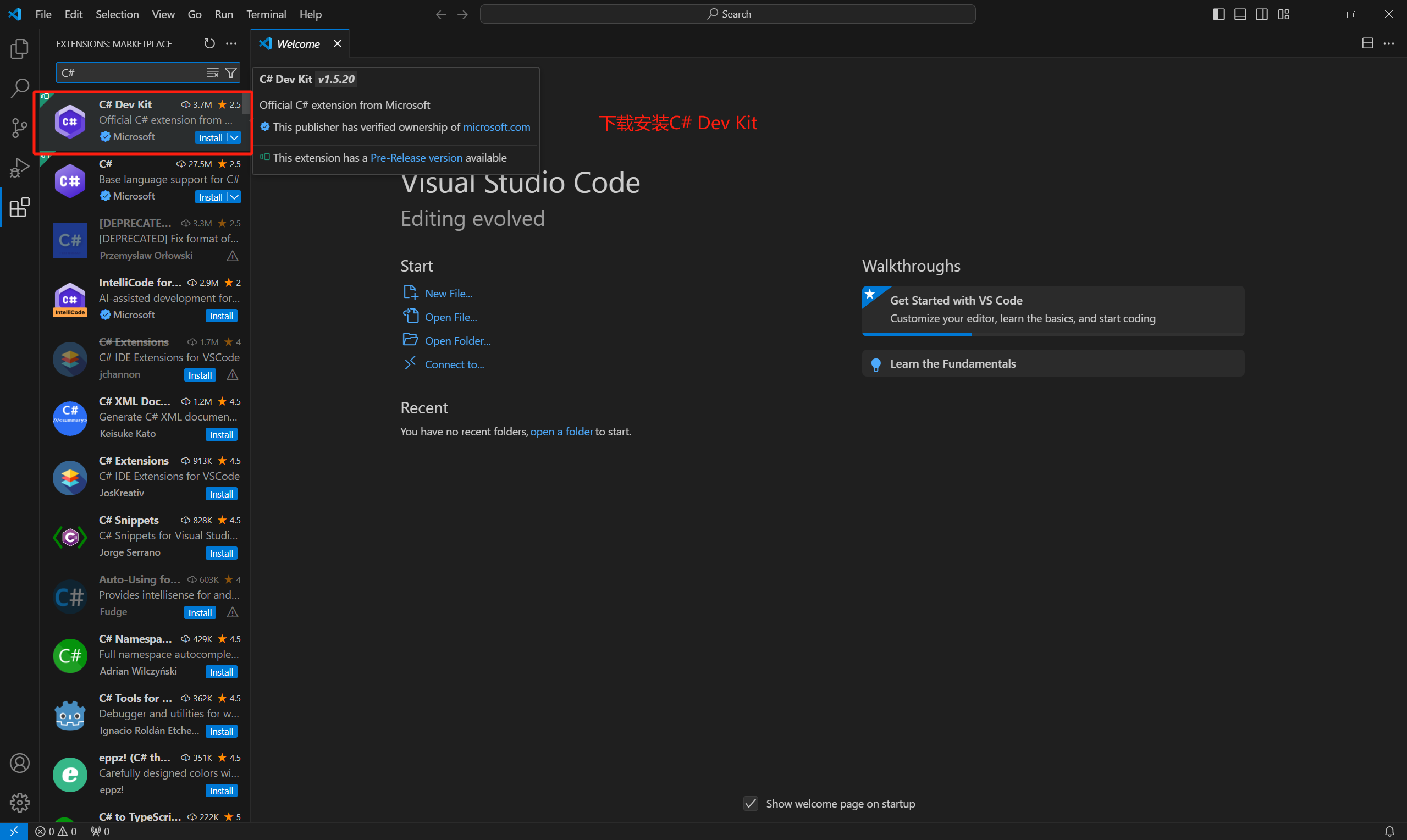Open the Selection menu

(x=117, y=14)
